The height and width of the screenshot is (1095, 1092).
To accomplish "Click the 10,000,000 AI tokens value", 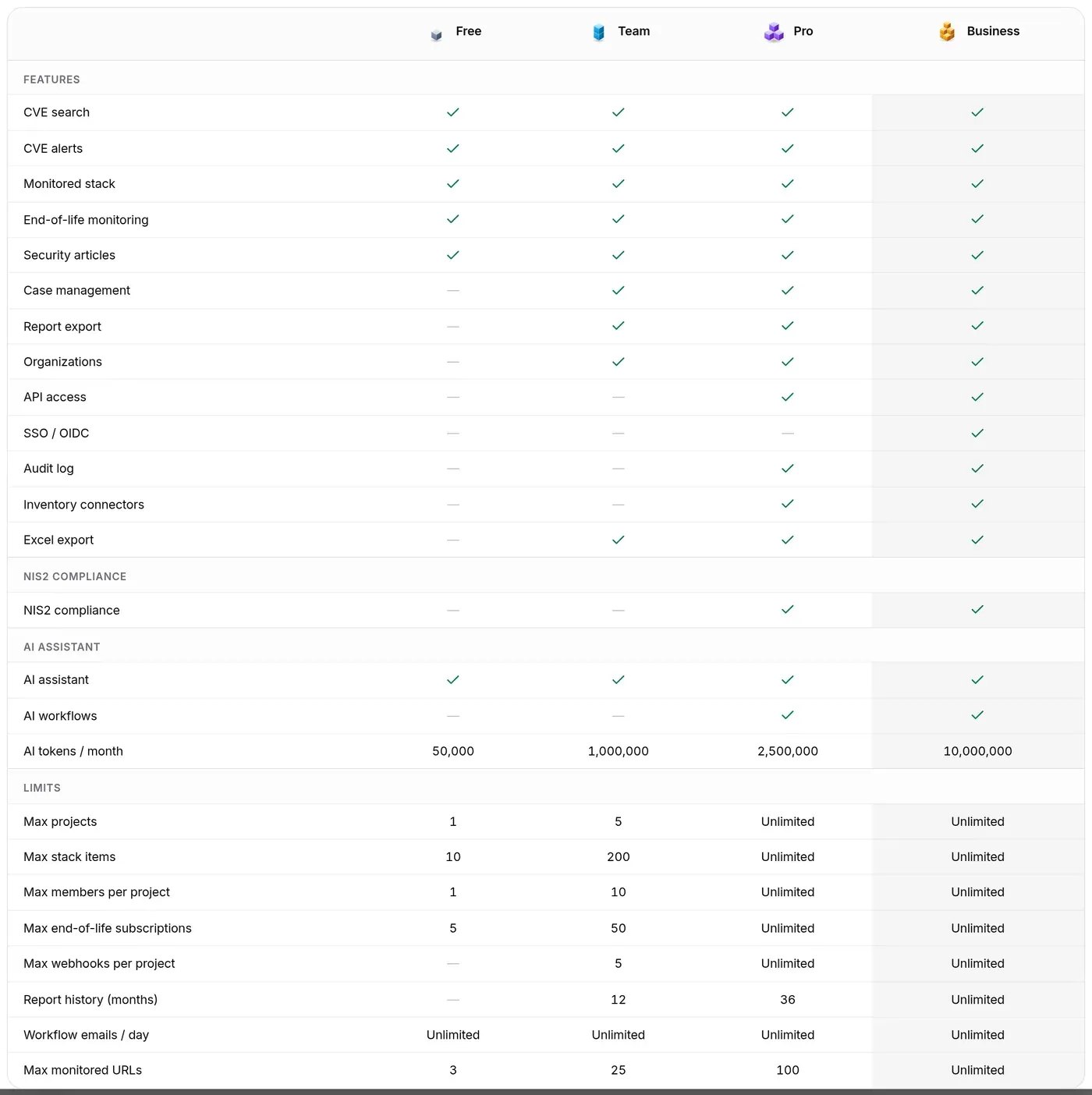I will tap(977, 751).
